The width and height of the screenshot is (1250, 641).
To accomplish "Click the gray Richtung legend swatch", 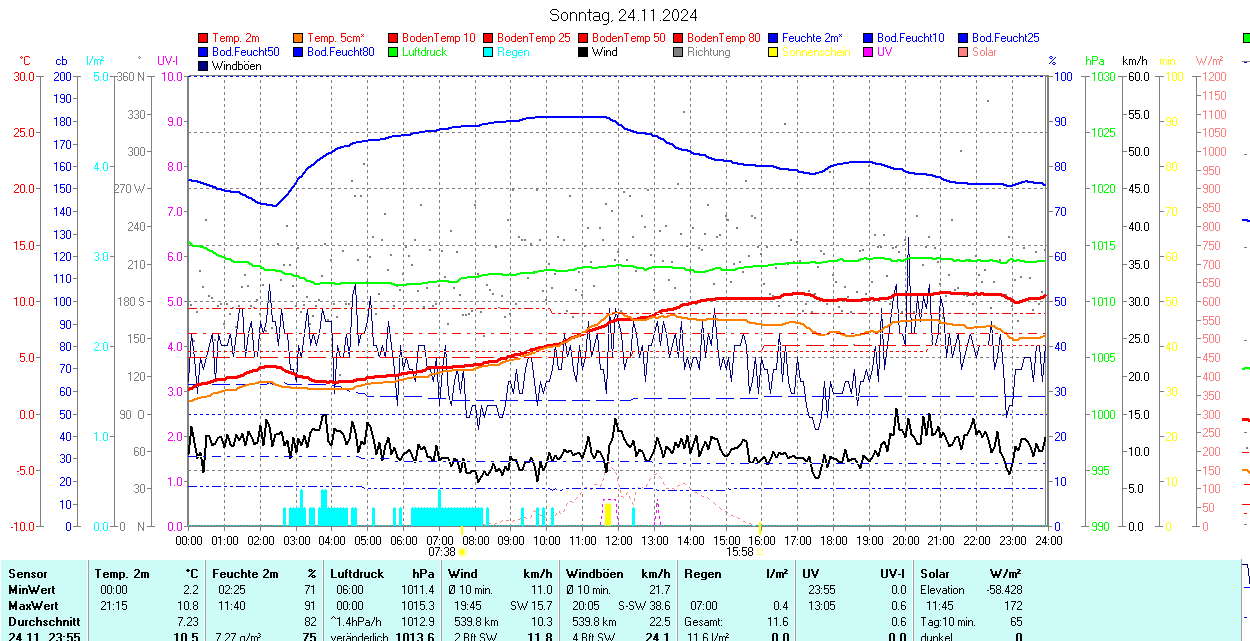I will point(678,52).
